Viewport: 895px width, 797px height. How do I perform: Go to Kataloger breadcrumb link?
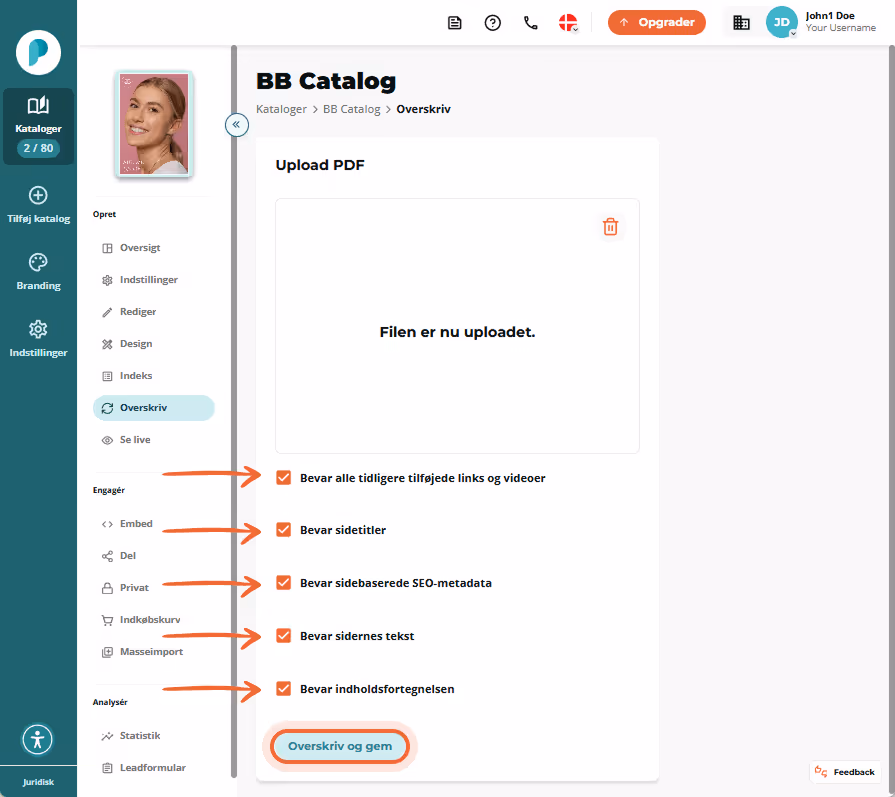[x=281, y=109]
